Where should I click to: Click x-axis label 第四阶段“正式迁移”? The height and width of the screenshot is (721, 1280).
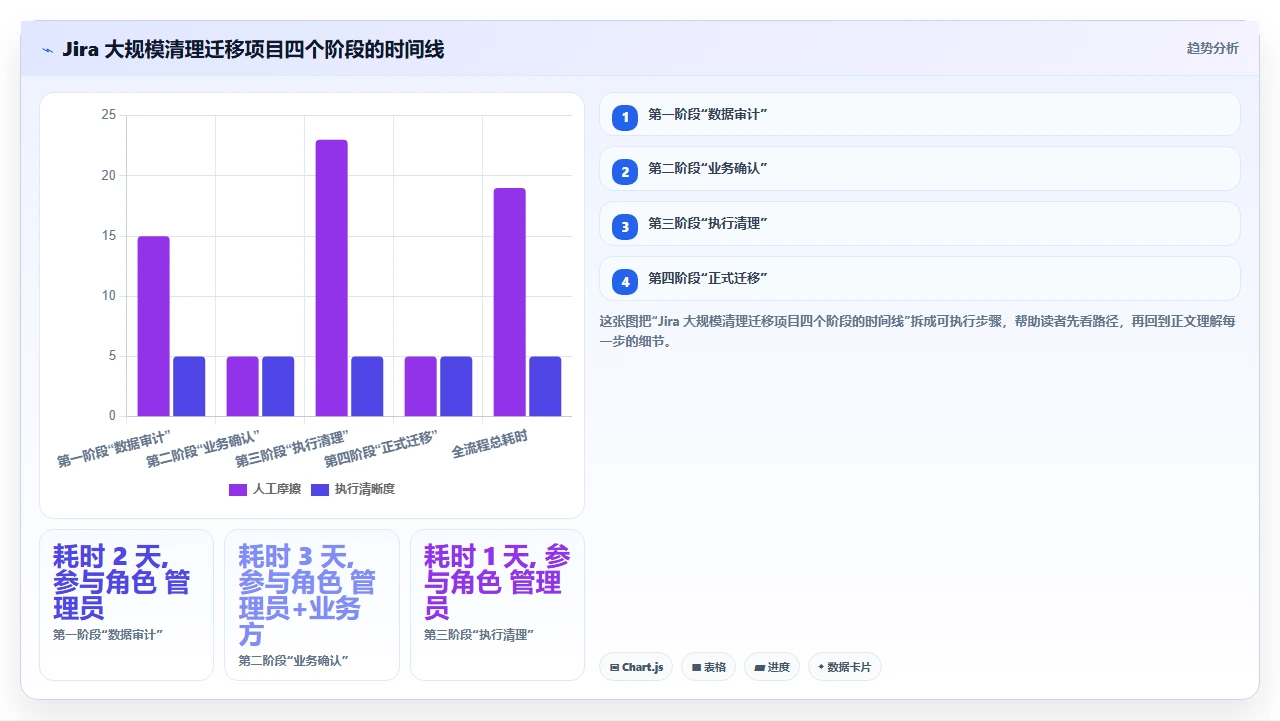[x=382, y=449]
